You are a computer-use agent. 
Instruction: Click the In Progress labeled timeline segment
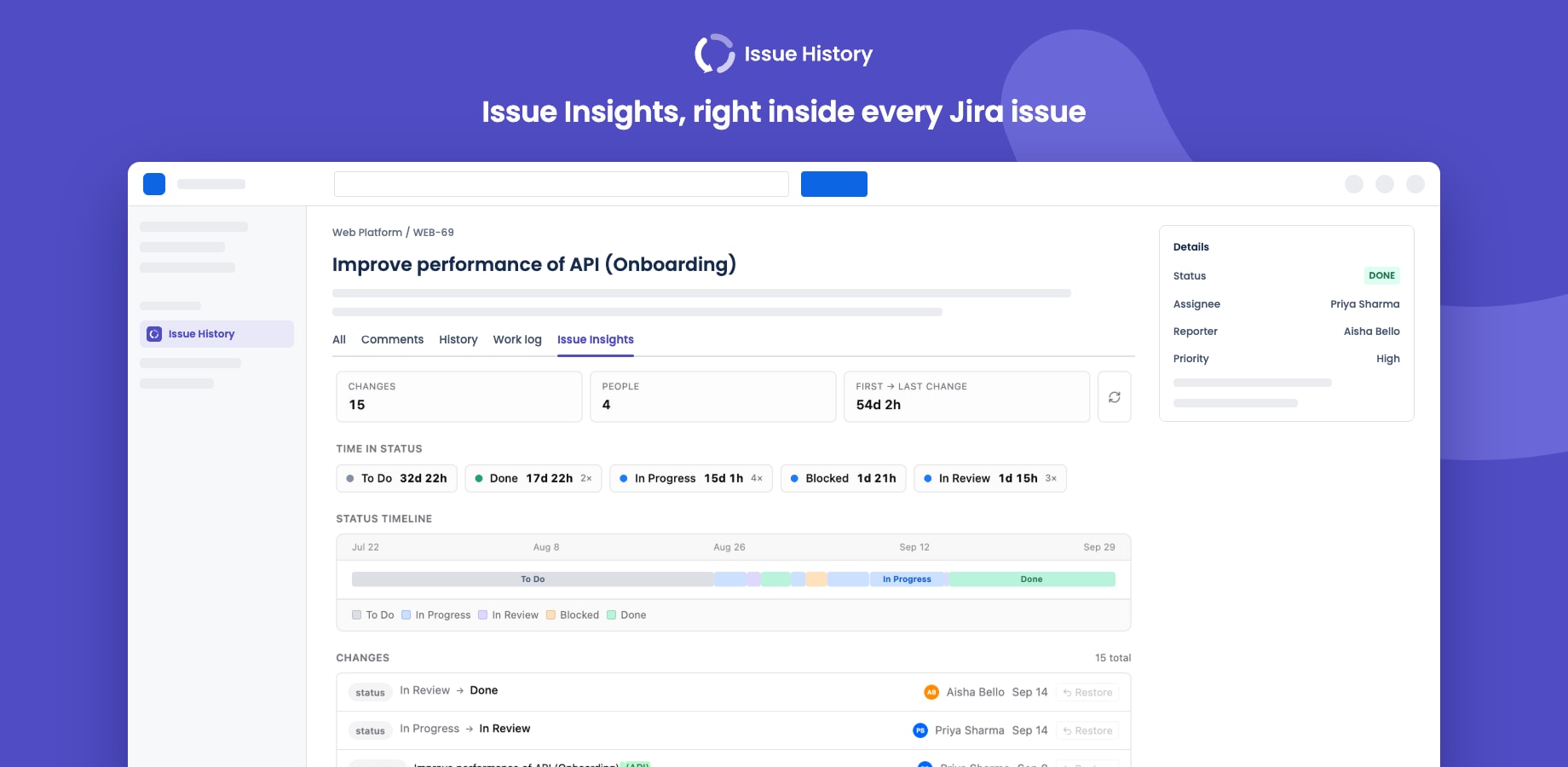click(908, 580)
